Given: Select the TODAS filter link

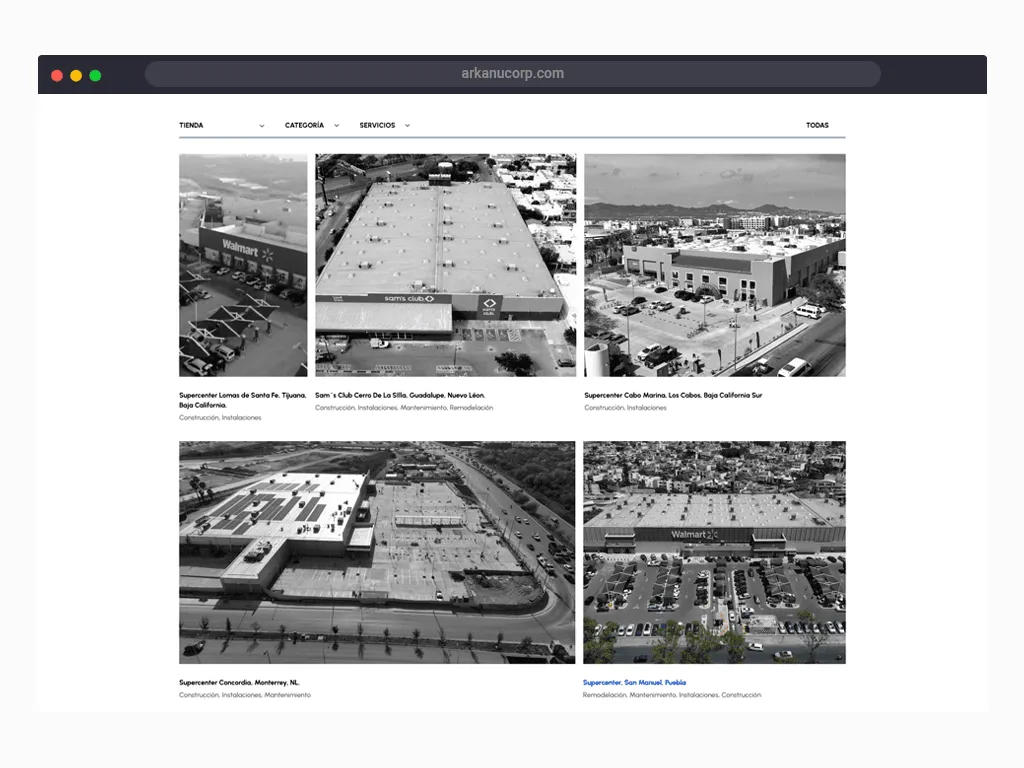Looking at the screenshot, I should coord(817,125).
